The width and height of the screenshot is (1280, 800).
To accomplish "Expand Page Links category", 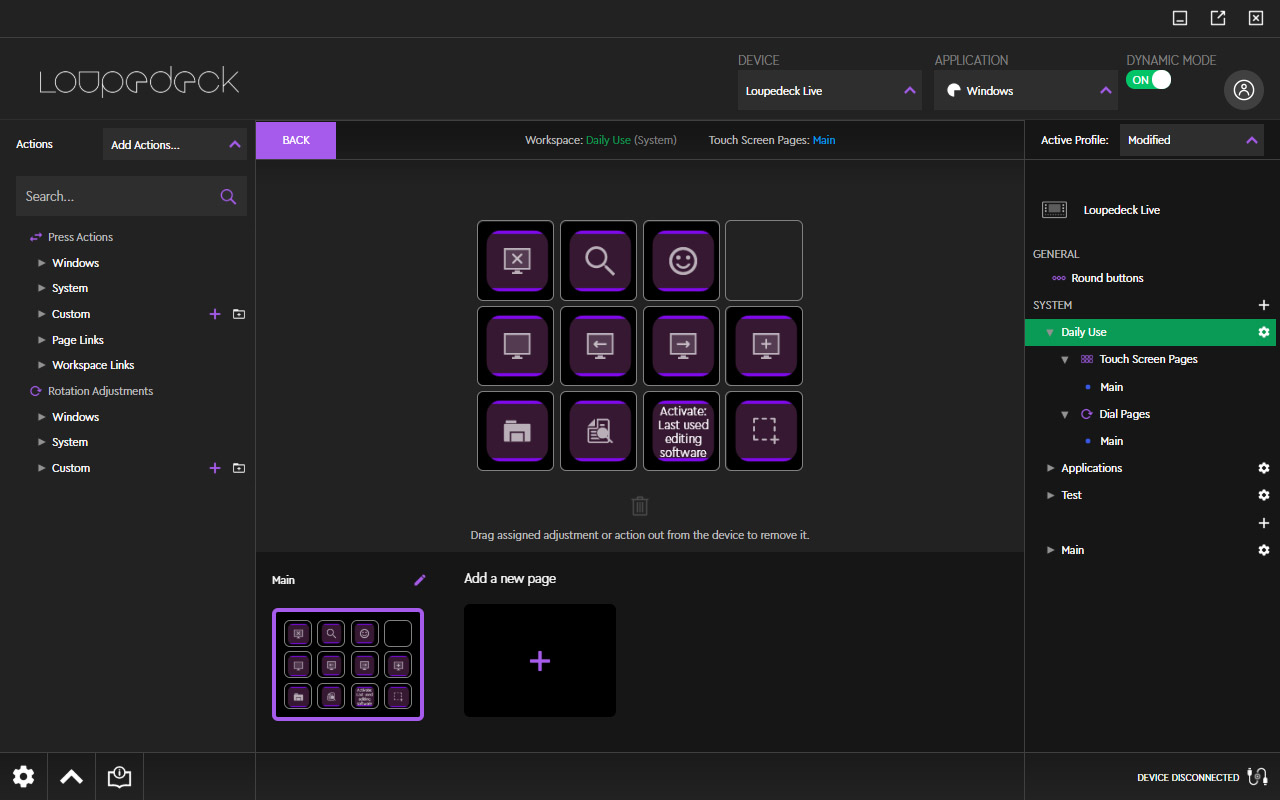I will click(41, 340).
